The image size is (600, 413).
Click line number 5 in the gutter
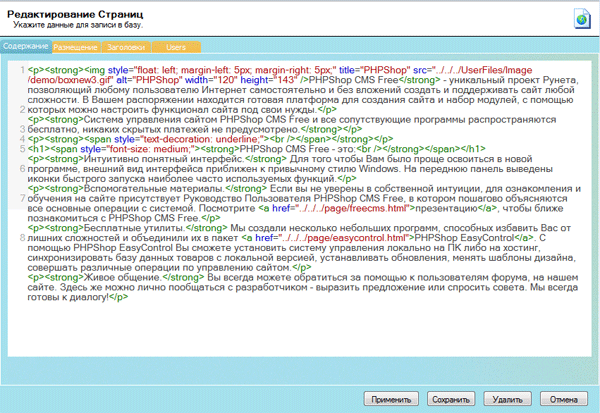[23, 149]
